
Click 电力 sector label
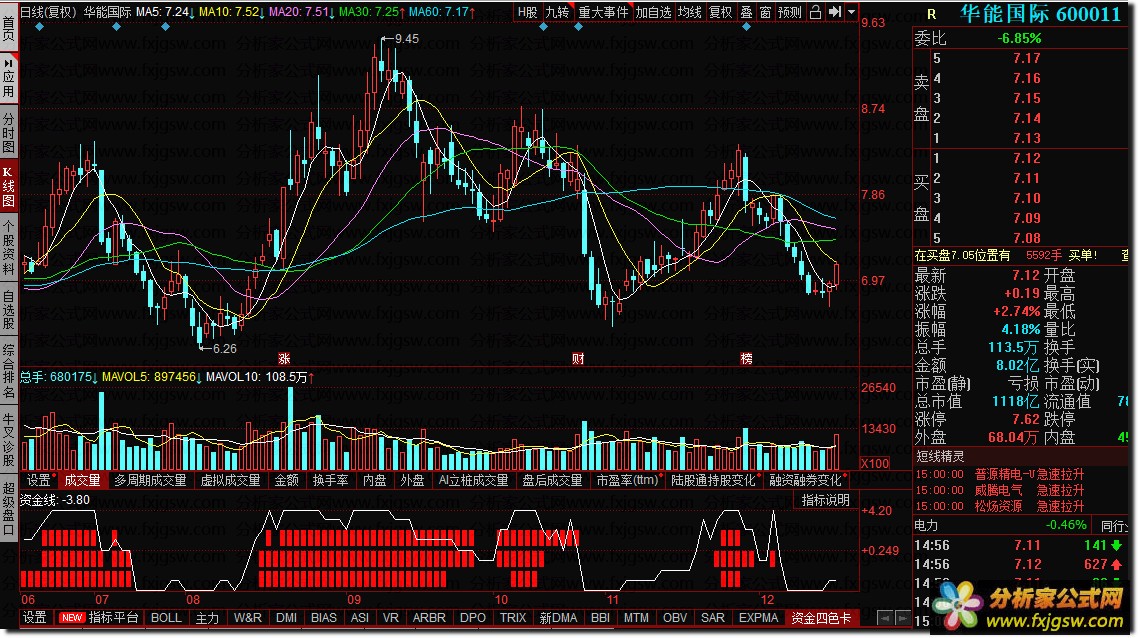(x=926, y=525)
